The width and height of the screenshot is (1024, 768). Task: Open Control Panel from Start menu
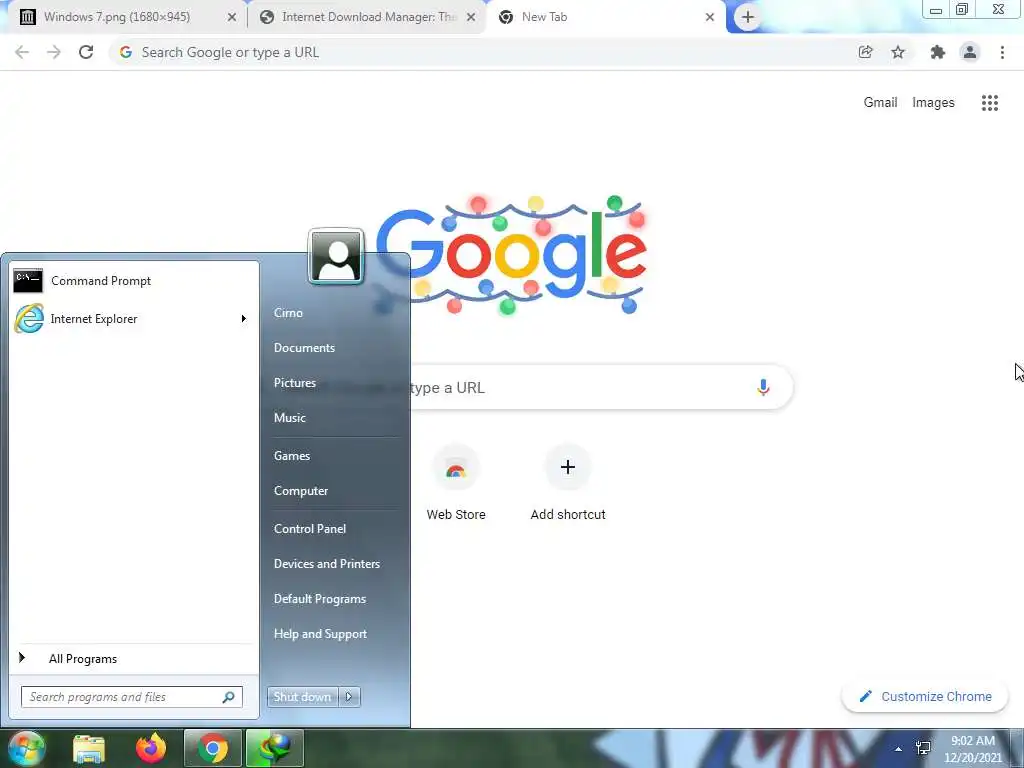(x=310, y=529)
